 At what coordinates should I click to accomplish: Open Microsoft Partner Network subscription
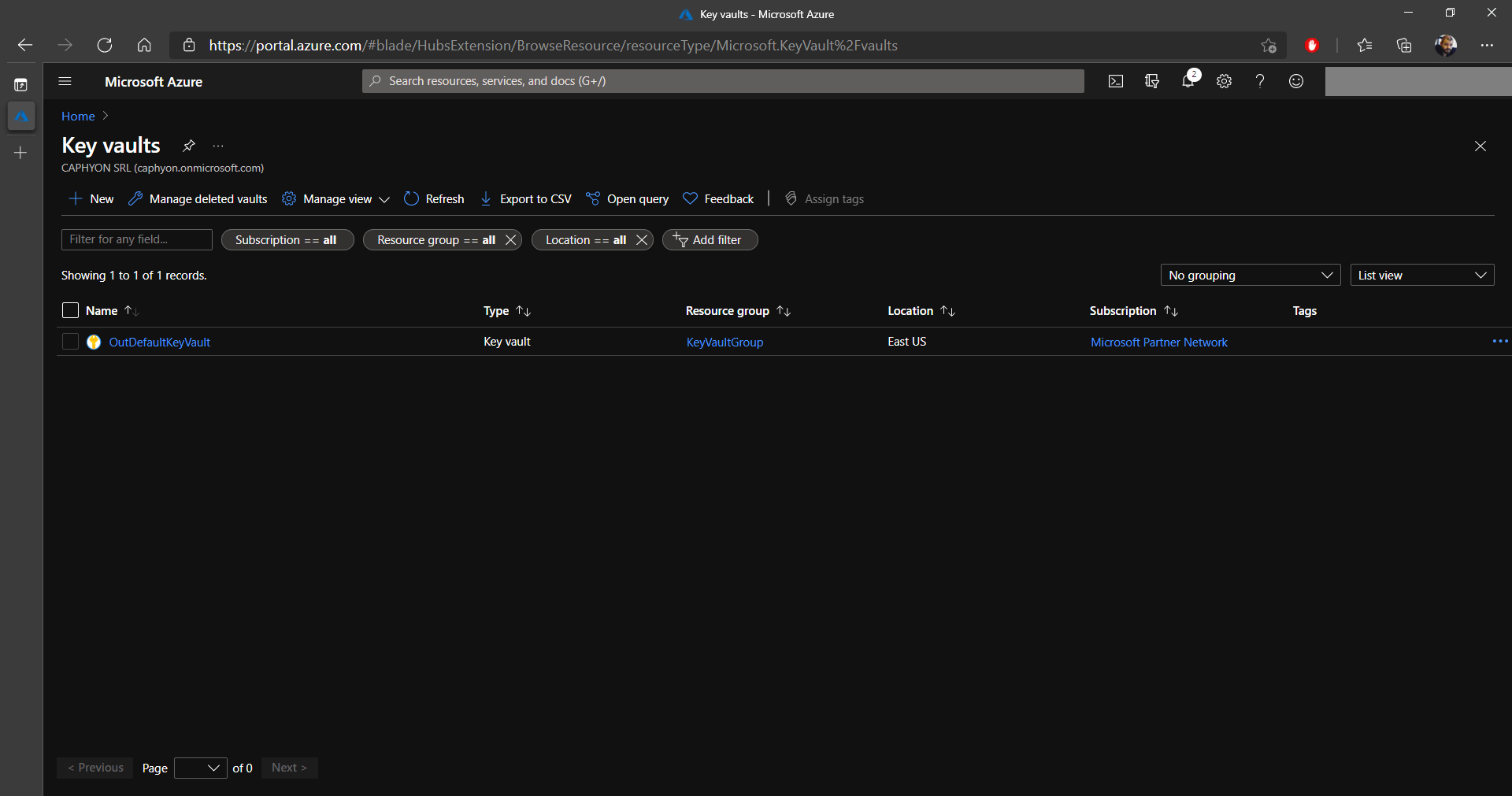(1158, 342)
